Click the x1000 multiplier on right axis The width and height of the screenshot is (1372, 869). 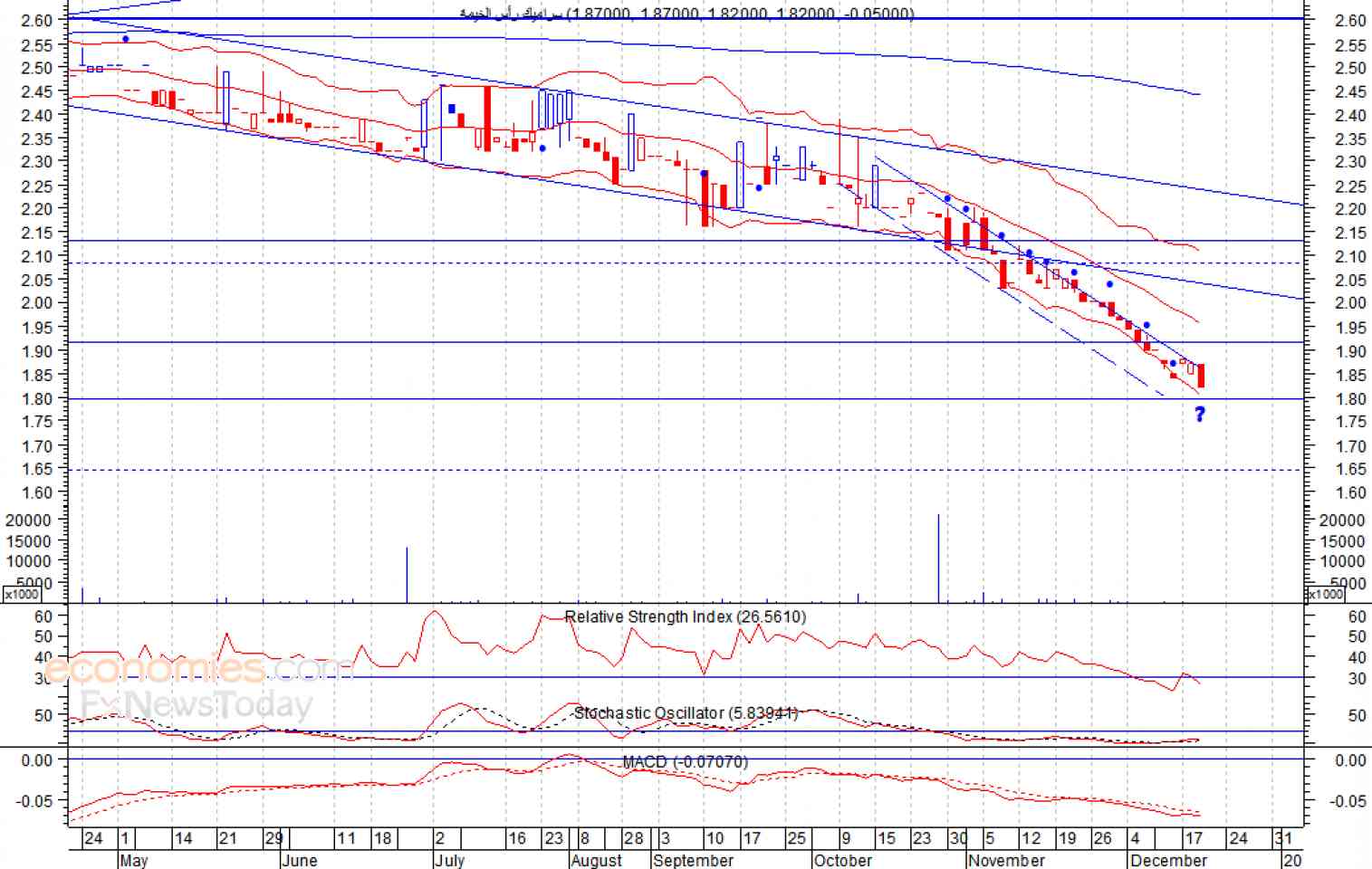(1324, 595)
